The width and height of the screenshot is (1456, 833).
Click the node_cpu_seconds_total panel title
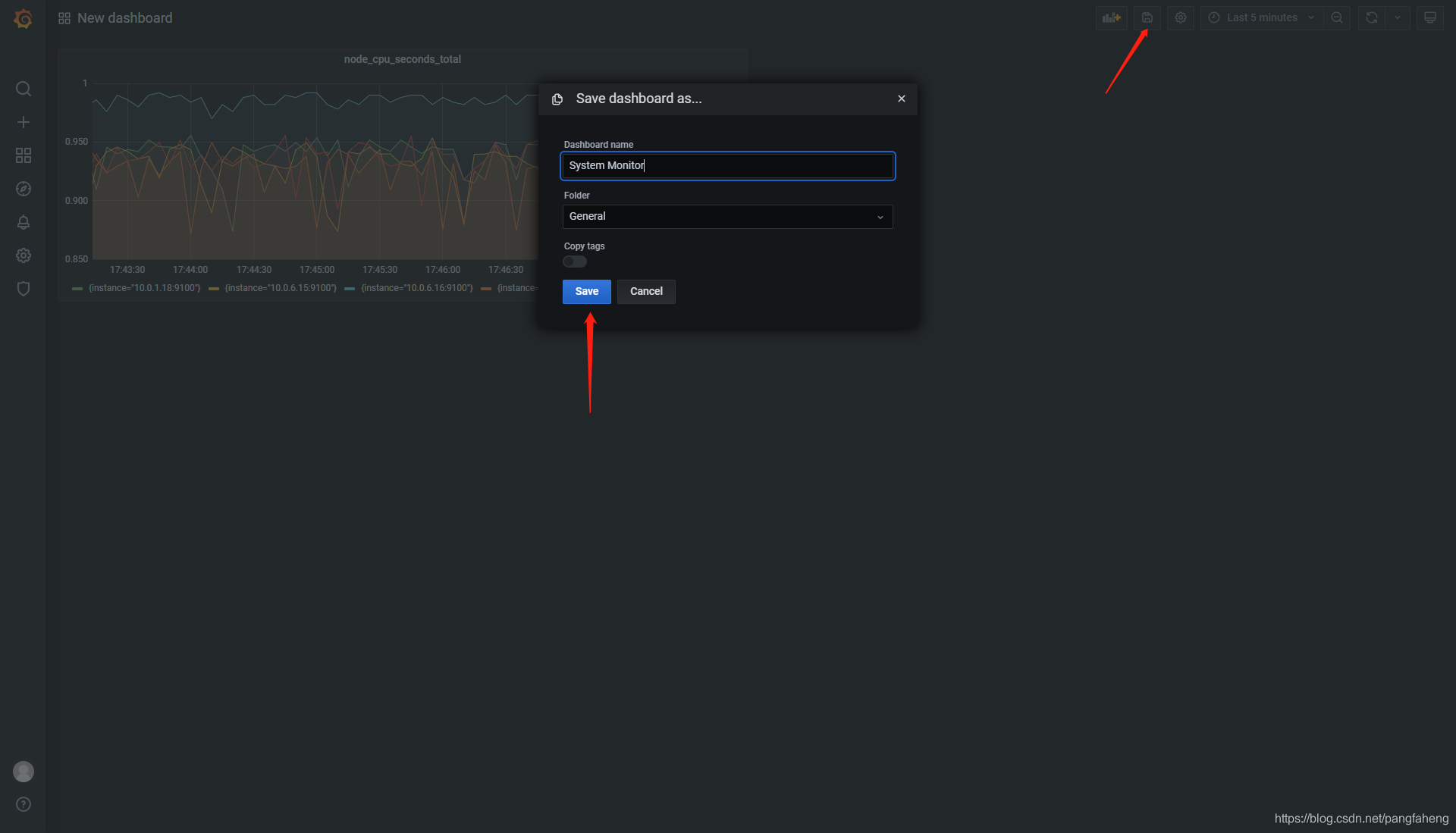403,59
